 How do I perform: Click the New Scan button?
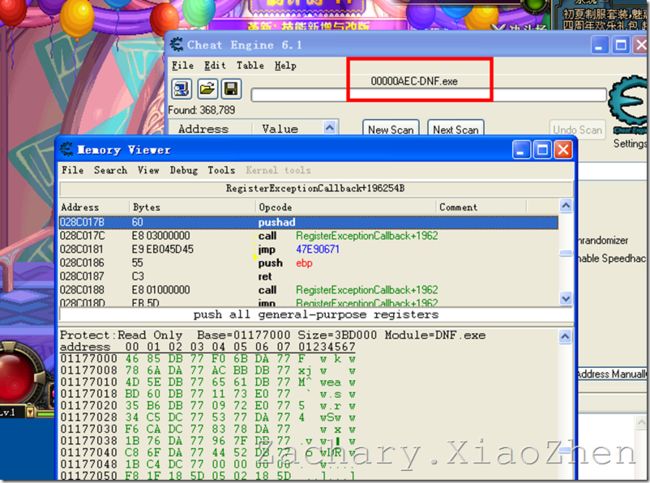pyautogui.click(x=390, y=129)
